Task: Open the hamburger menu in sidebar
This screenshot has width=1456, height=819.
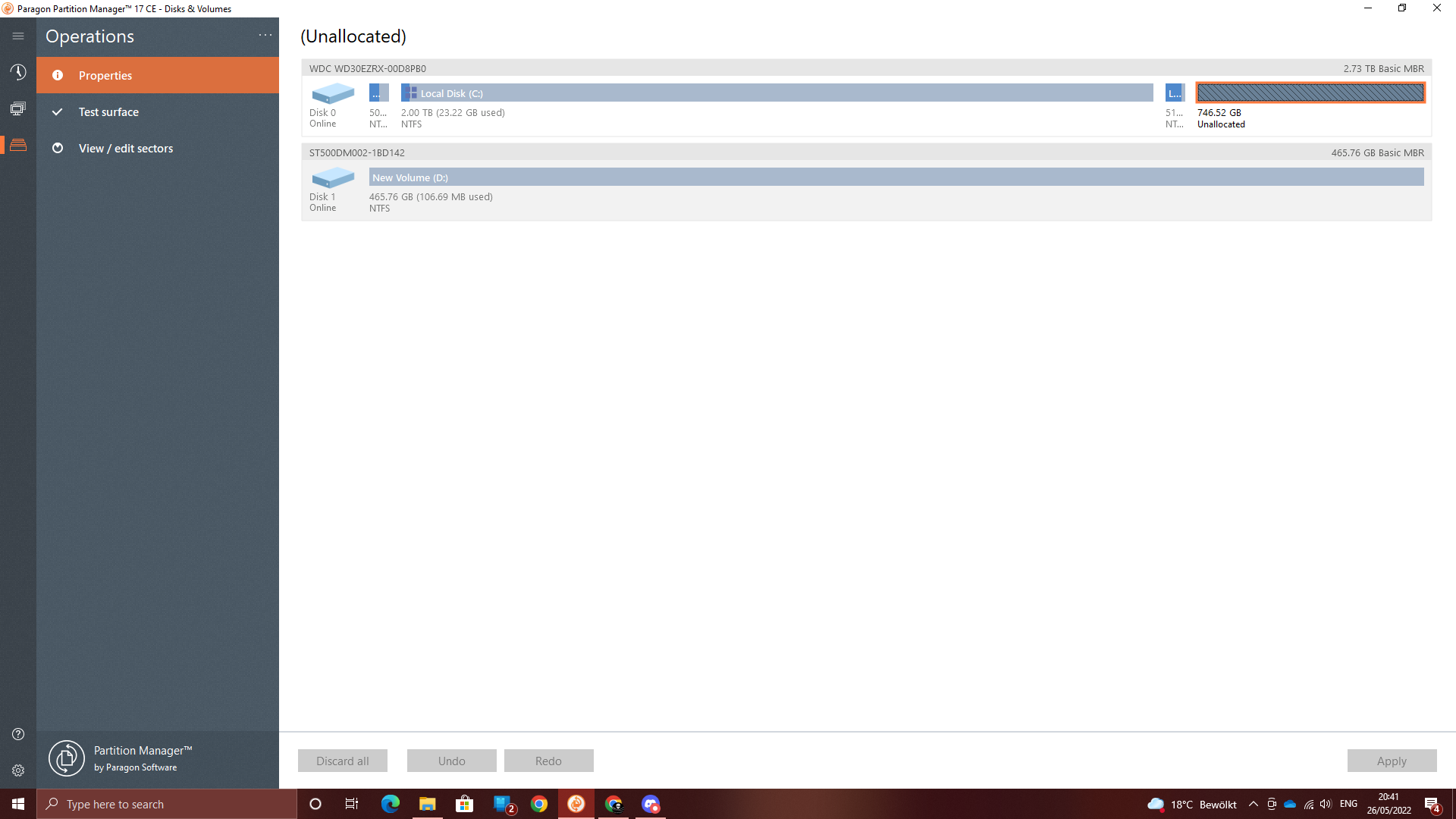Action: (18, 36)
